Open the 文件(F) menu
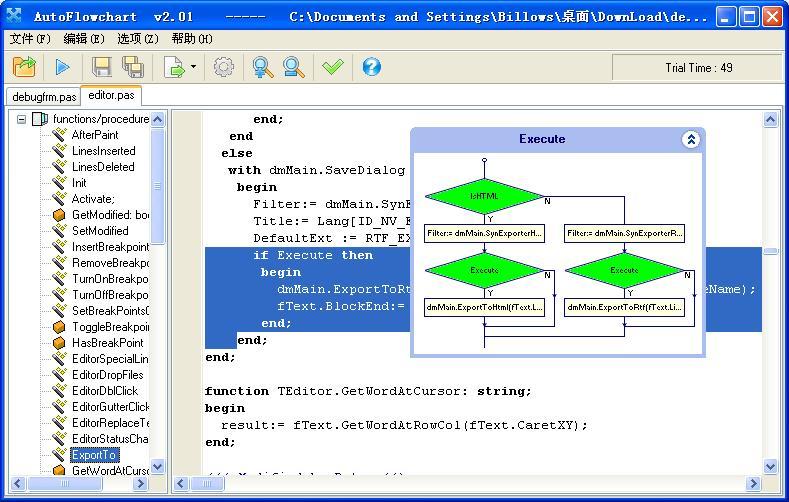 [x=30, y=39]
